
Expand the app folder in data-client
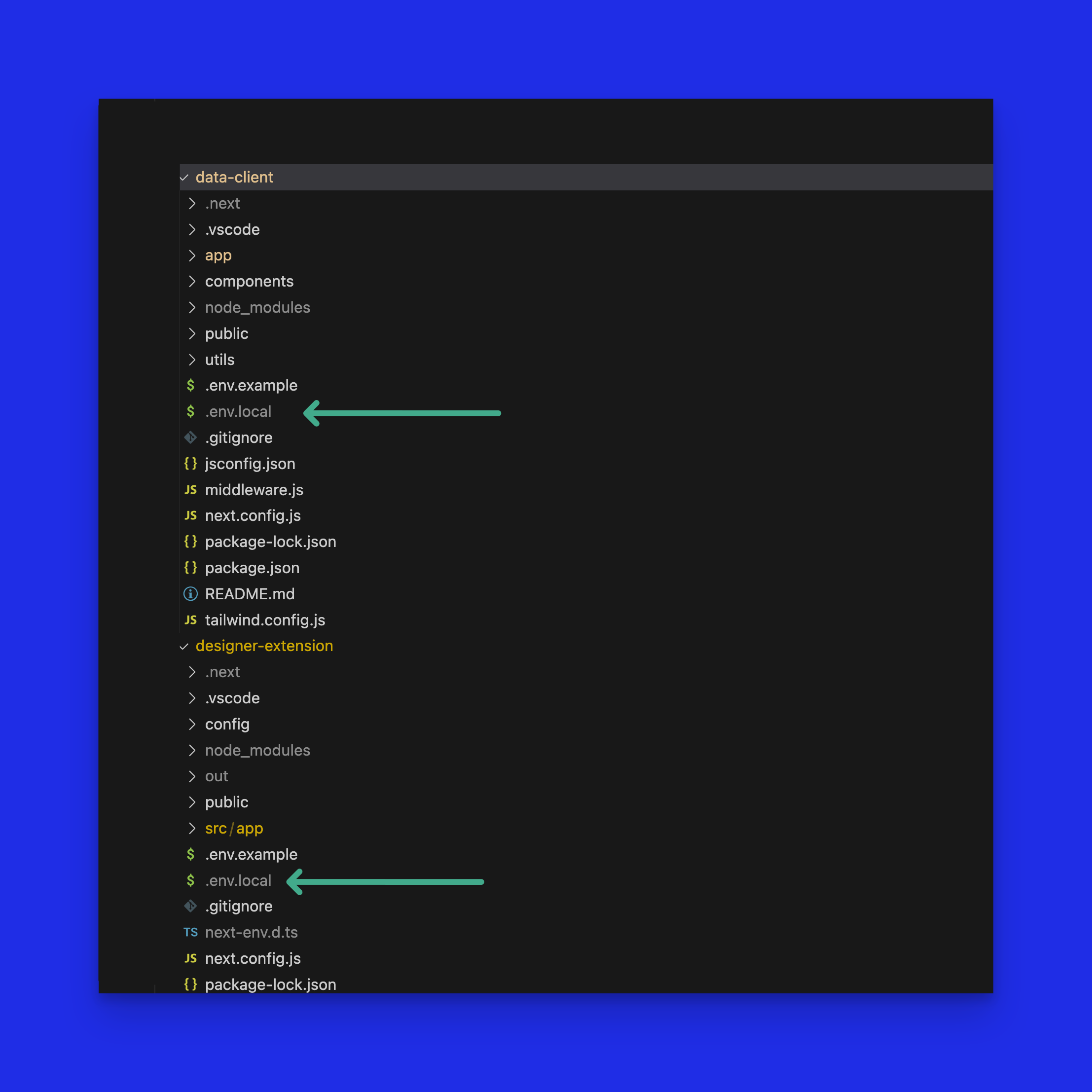tap(218, 255)
